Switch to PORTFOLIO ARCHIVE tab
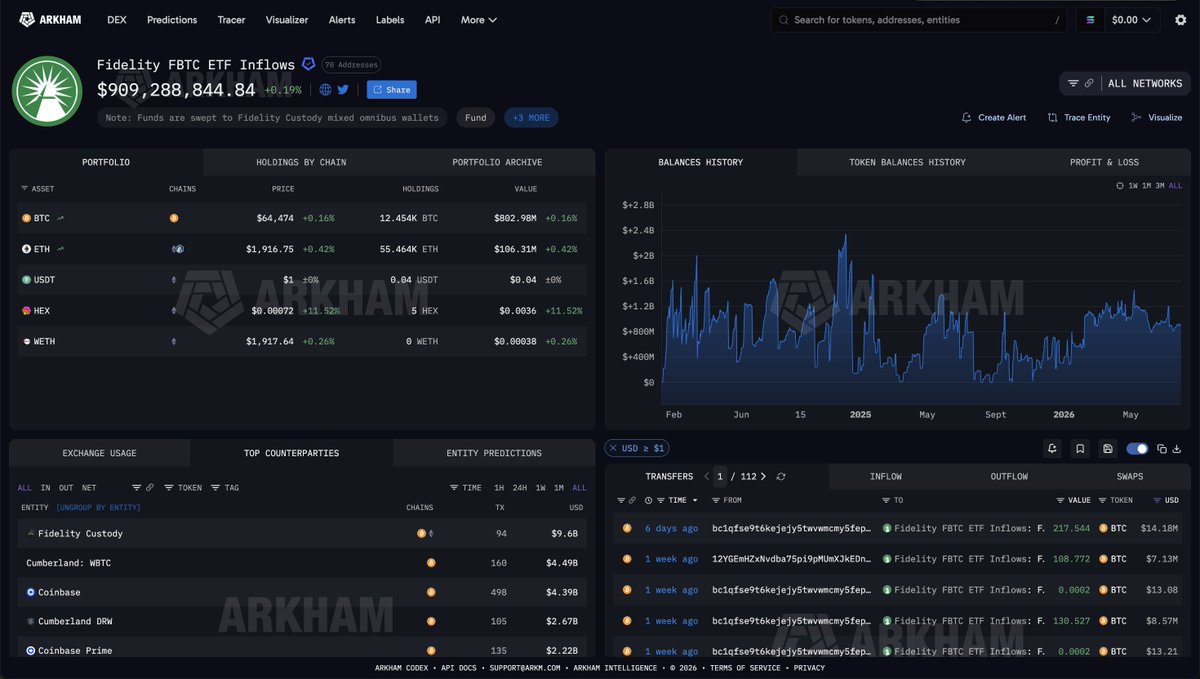 coord(497,162)
